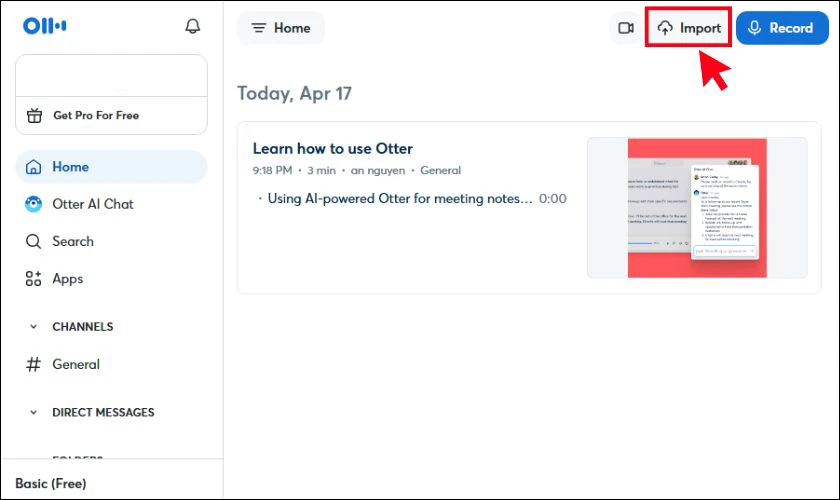Open the Learn how to use Otter conversation
840x500 pixels.
click(x=333, y=148)
